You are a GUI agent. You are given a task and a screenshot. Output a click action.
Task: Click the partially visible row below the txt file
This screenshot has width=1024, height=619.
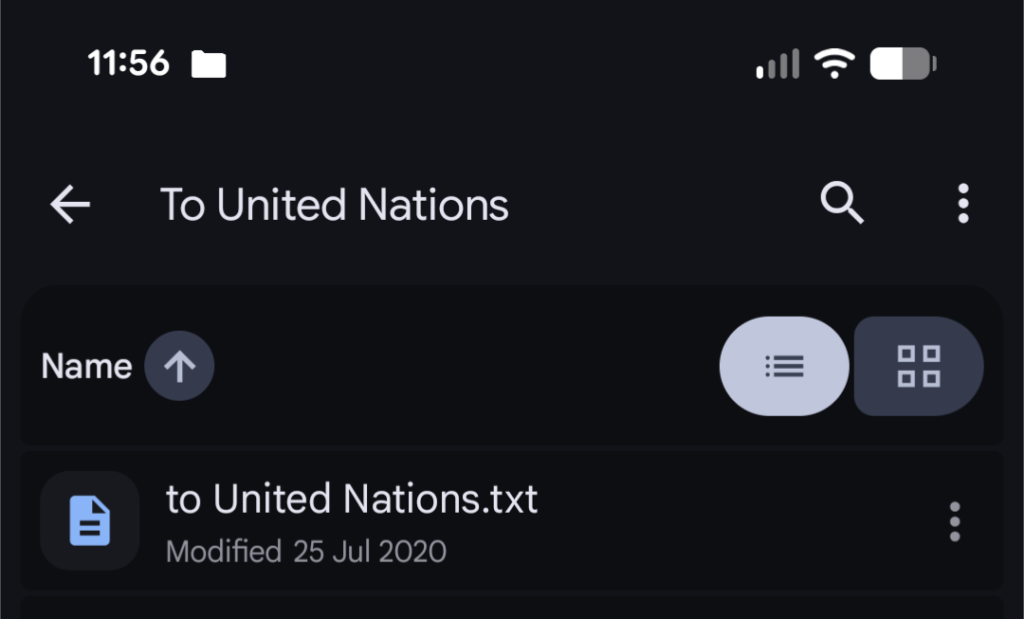coord(510,608)
